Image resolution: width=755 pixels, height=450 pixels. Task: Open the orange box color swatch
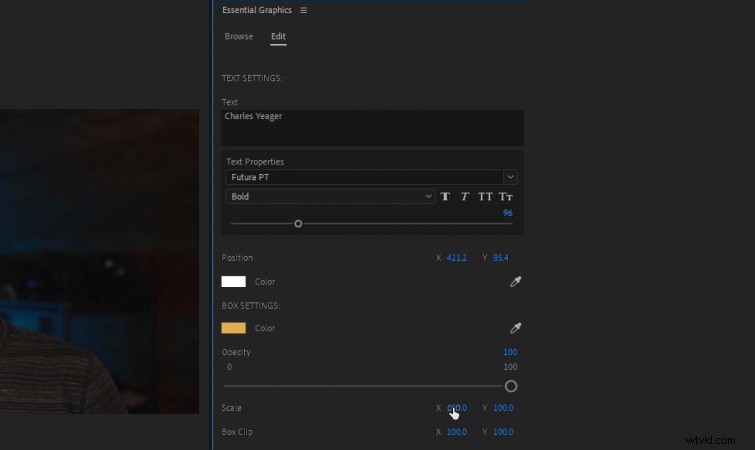[234, 328]
